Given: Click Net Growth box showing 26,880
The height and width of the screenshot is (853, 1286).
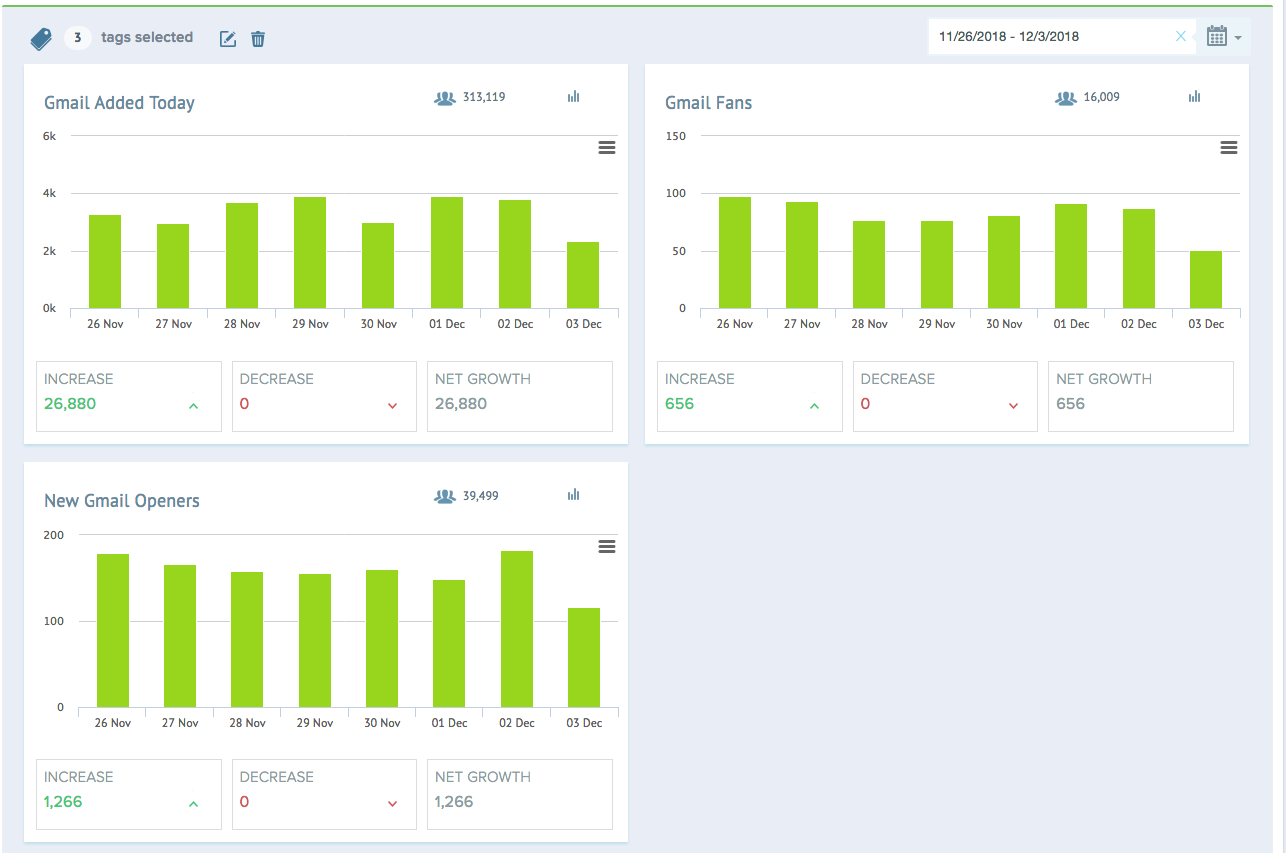Looking at the screenshot, I should click(520, 396).
